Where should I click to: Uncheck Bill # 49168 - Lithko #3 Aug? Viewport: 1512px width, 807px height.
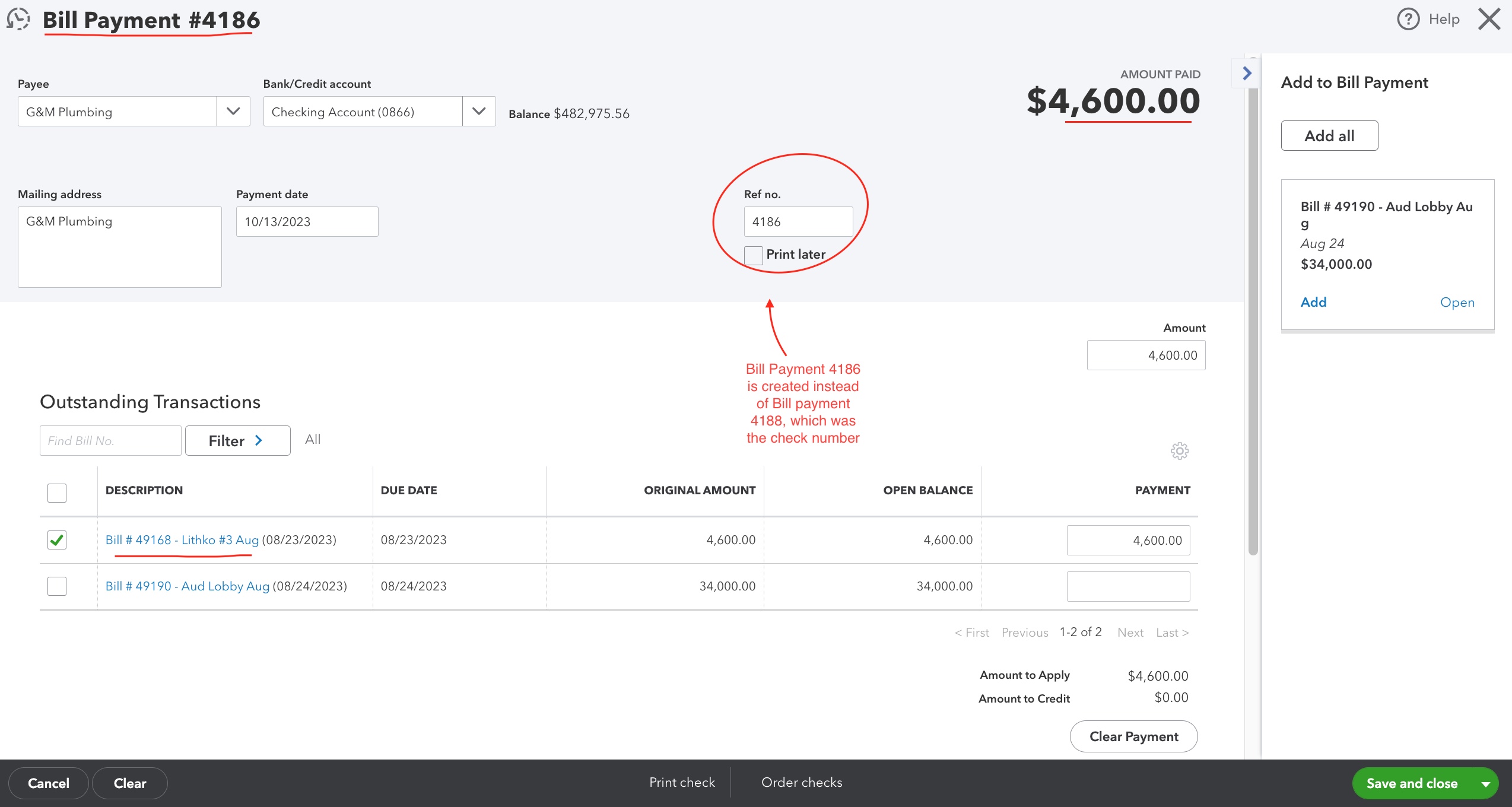[x=56, y=540]
